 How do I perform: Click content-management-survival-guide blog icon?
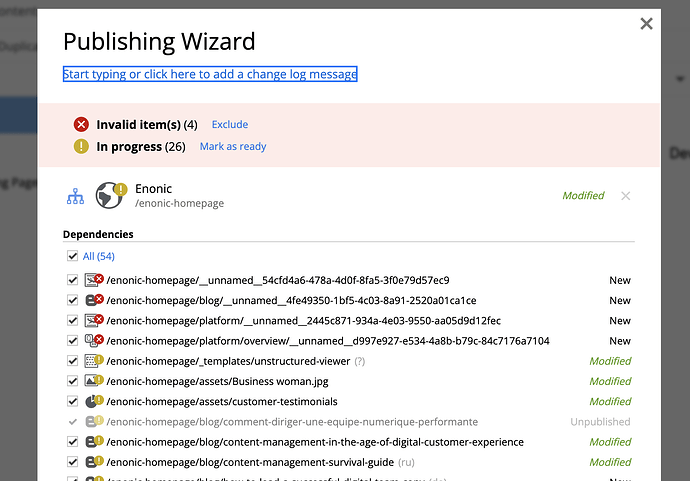(x=92, y=463)
